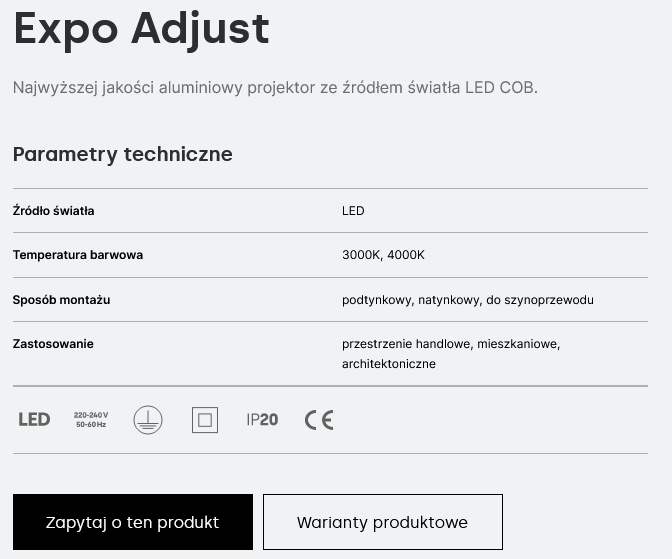Select the 'Temperatura barwowa' parameter label
Viewport: 672px width, 559px height.
coord(78,255)
